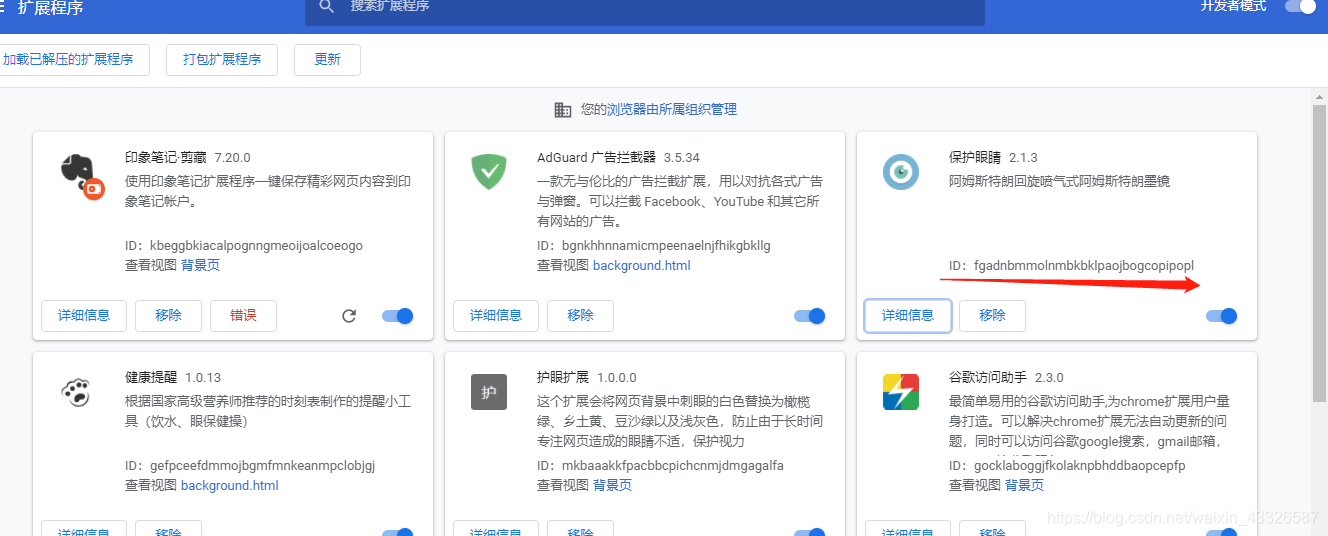The image size is (1328, 536).
Task: Click the 保护眼睛 eye icon
Action: pos(901,172)
